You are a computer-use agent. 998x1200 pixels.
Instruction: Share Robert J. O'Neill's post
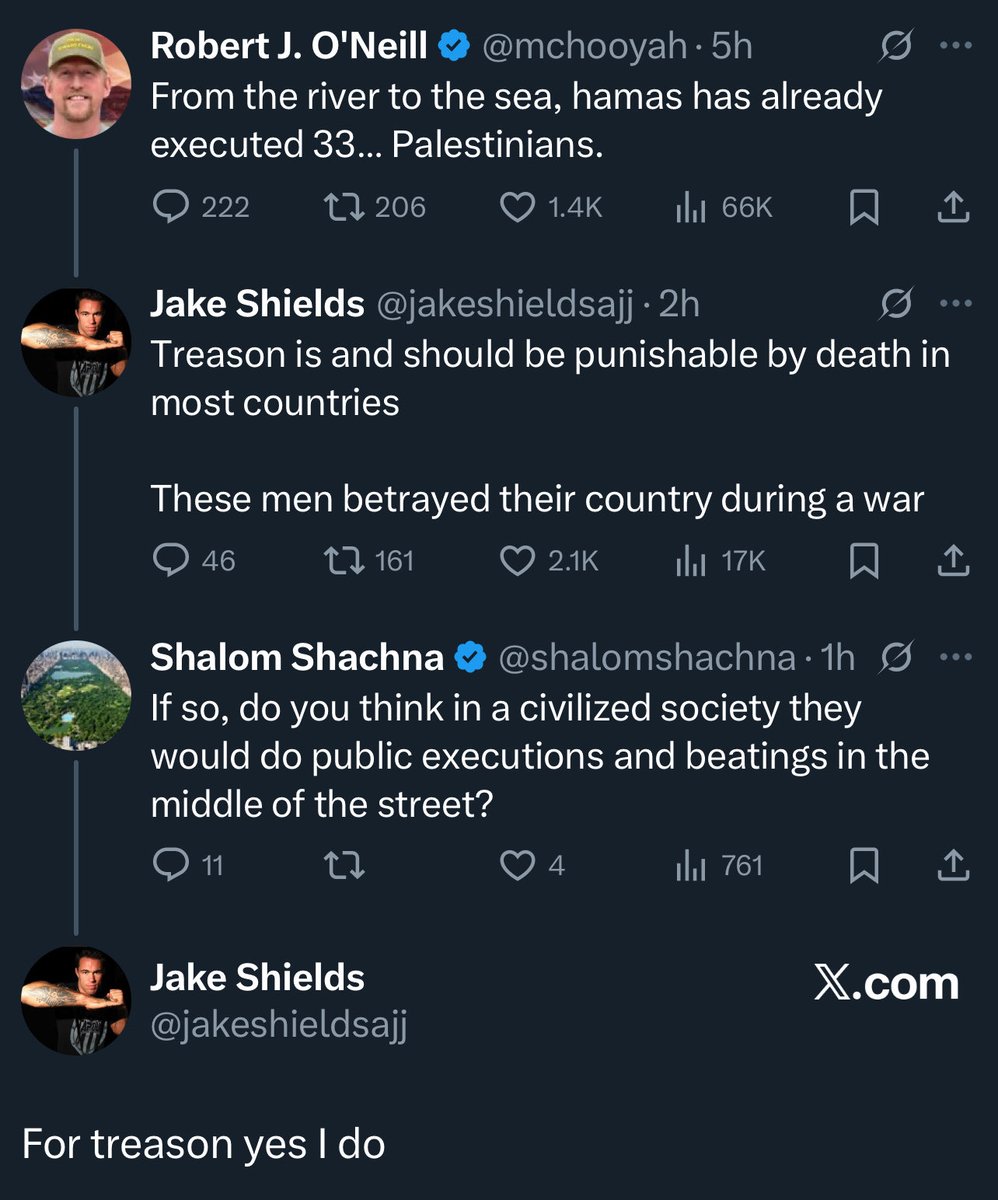953,207
